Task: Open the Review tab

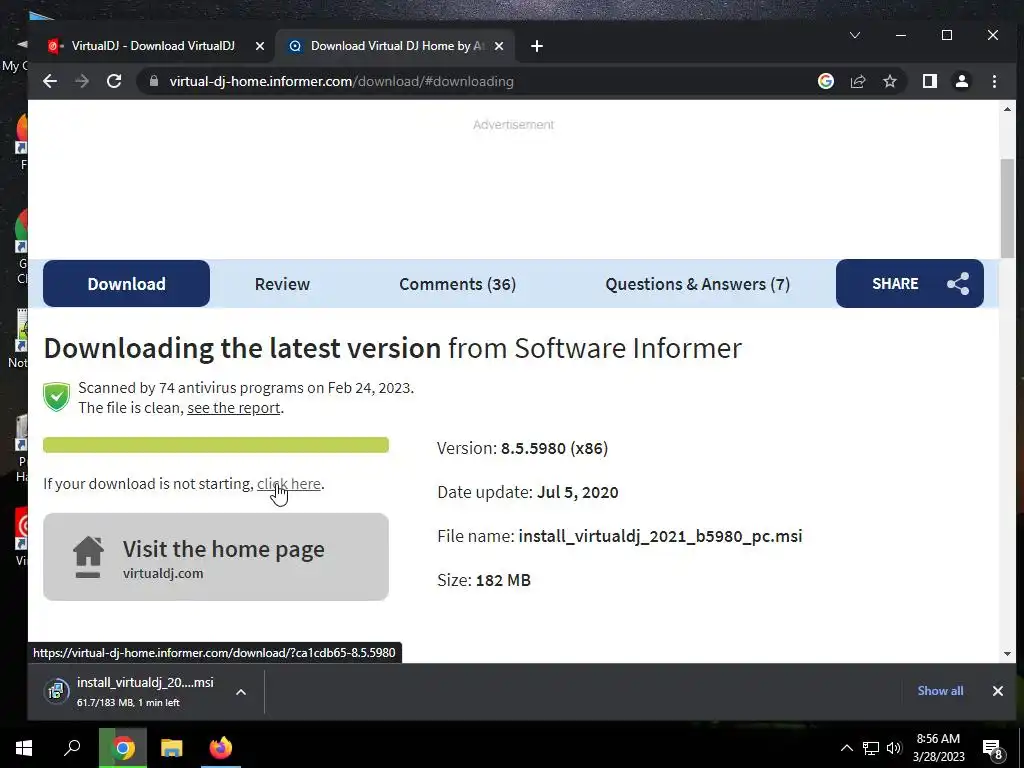Action: pyautogui.click(x=282, y=283)
